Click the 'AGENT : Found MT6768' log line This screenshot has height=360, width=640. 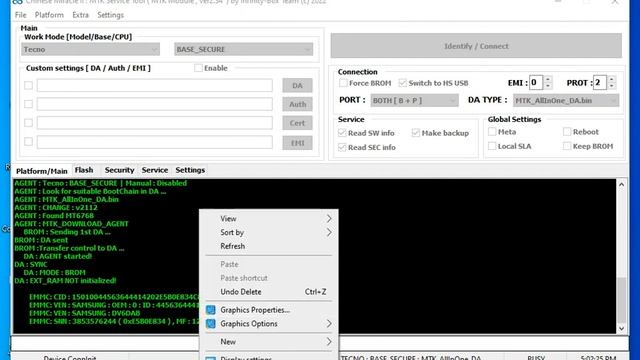click(x=54, y=216)
